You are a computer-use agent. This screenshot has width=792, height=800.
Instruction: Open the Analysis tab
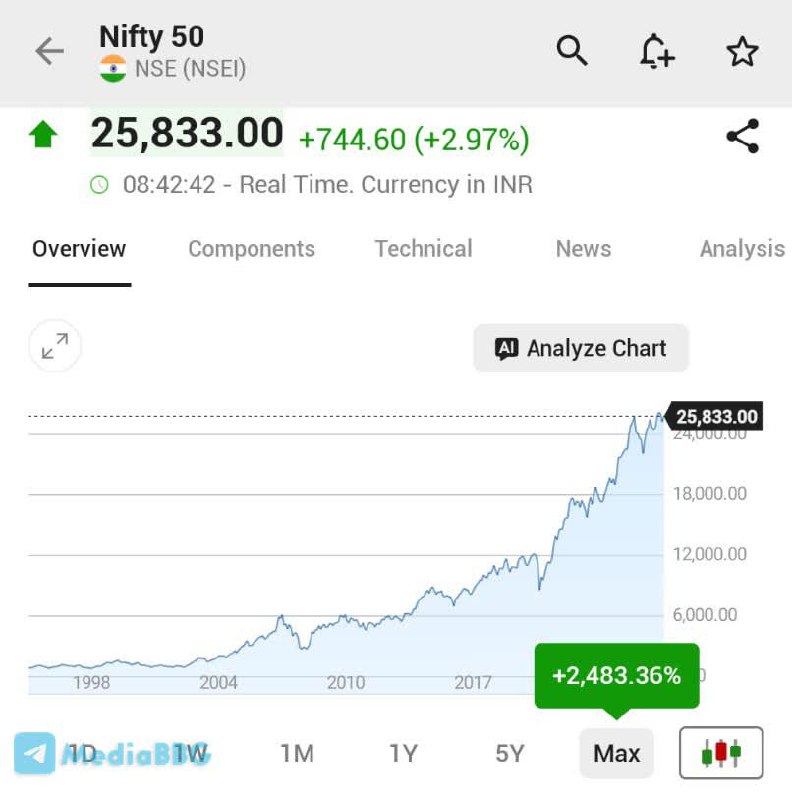[741, 249]
